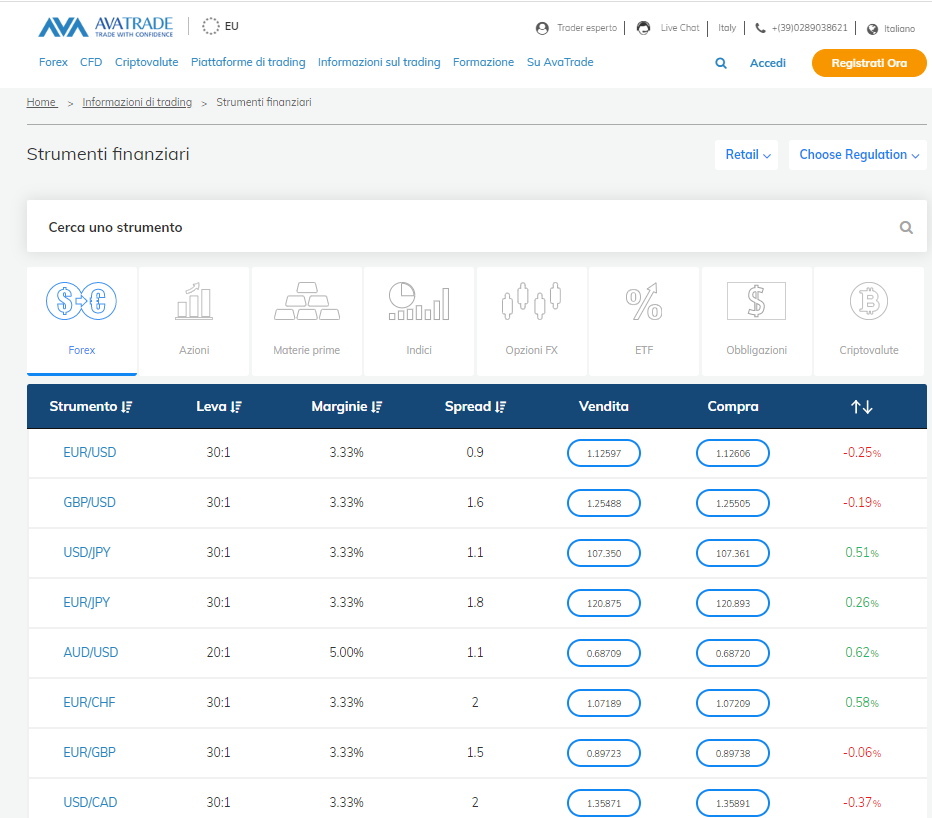
Task: Open site search magnifier in navbar
Action: coord(721,63)
